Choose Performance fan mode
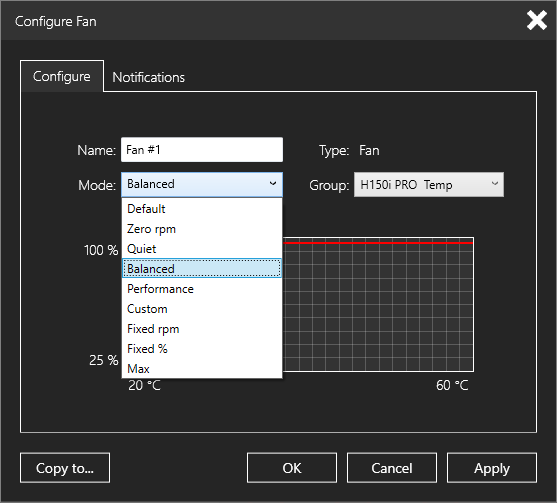This screenshot has height=503, width=557. coord(202,289)
